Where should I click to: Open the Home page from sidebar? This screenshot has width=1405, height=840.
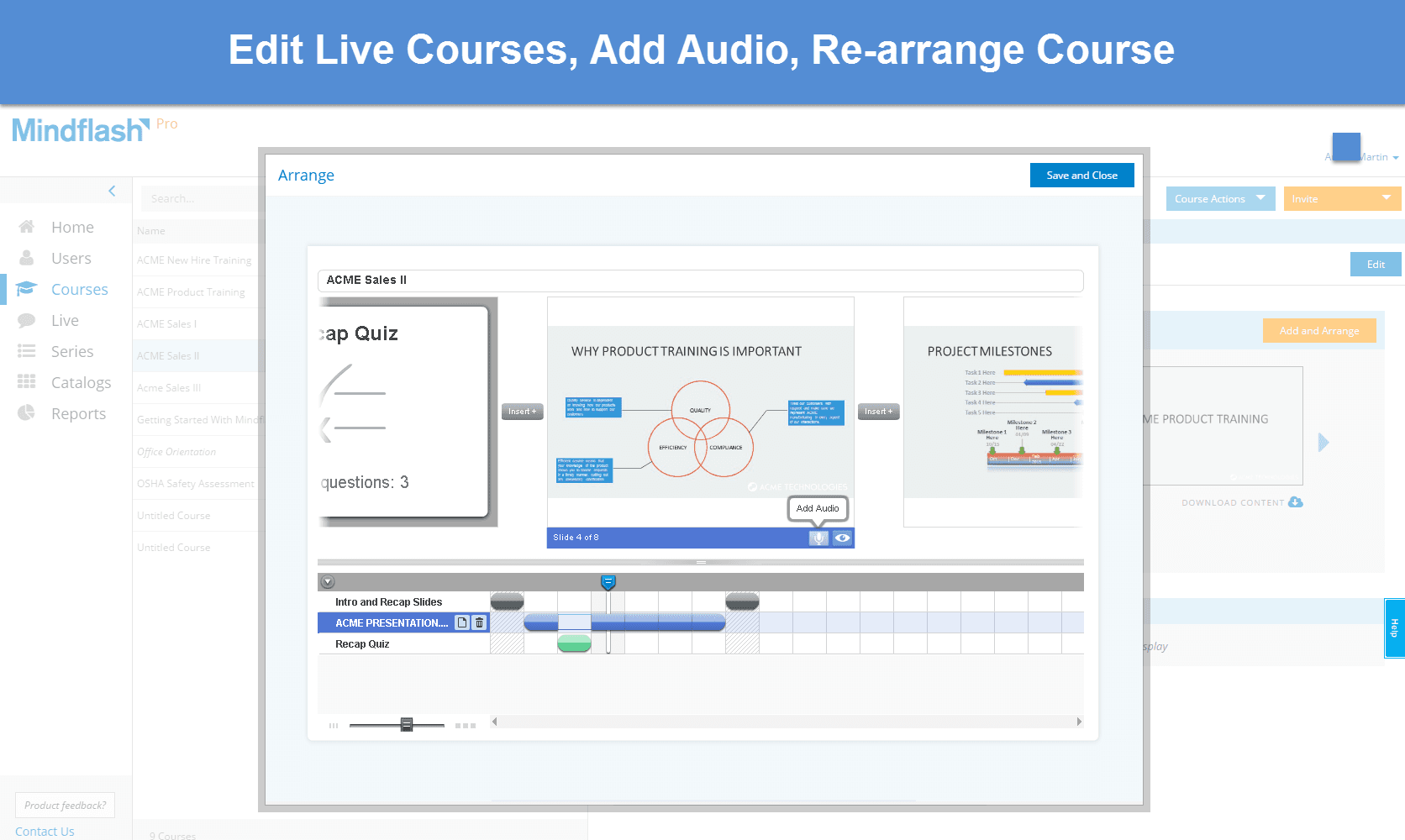[x=72, y=227]
